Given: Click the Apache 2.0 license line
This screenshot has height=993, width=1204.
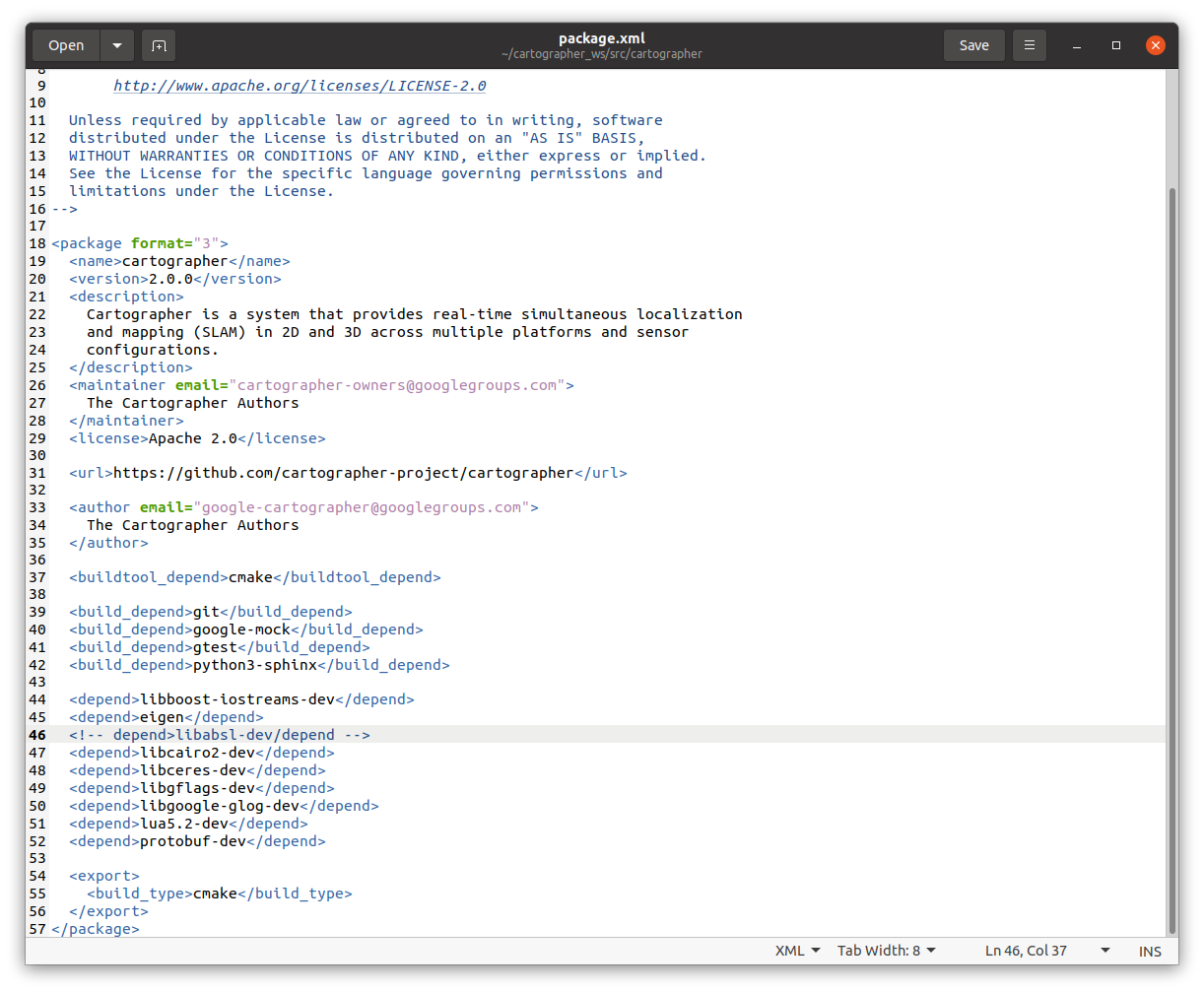Looking at the screenshot, I should point(197,438).
